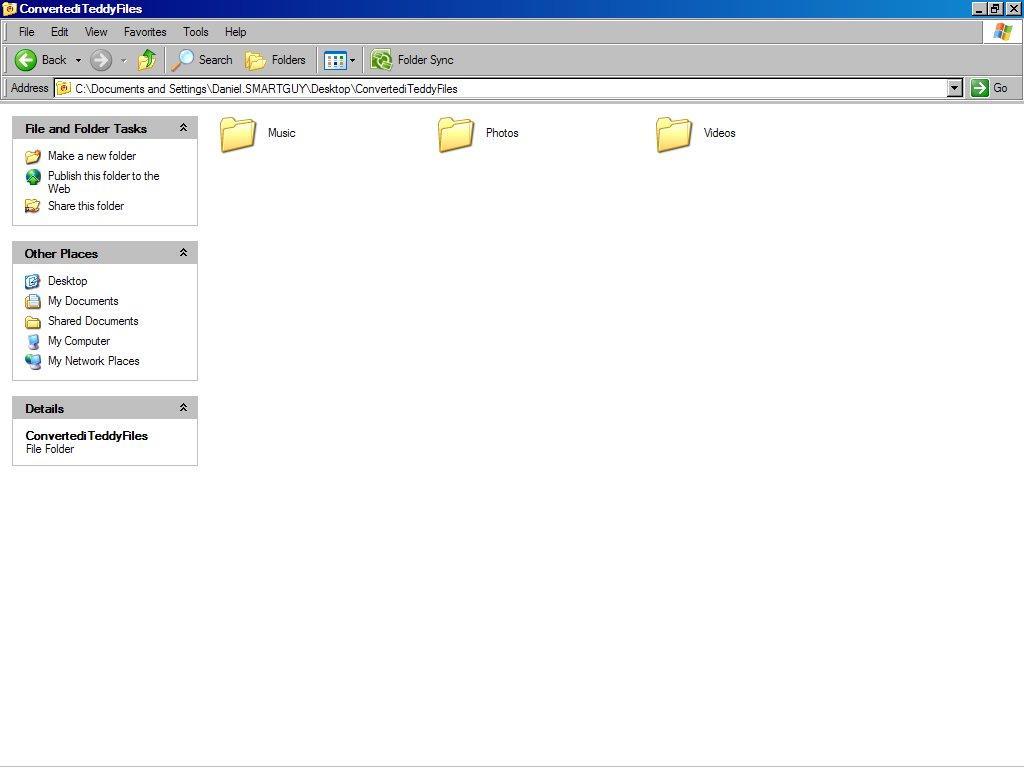Click the Folder Sync toolbar icon
This screenshot has height=768, width=1024.
pos(381,60)
